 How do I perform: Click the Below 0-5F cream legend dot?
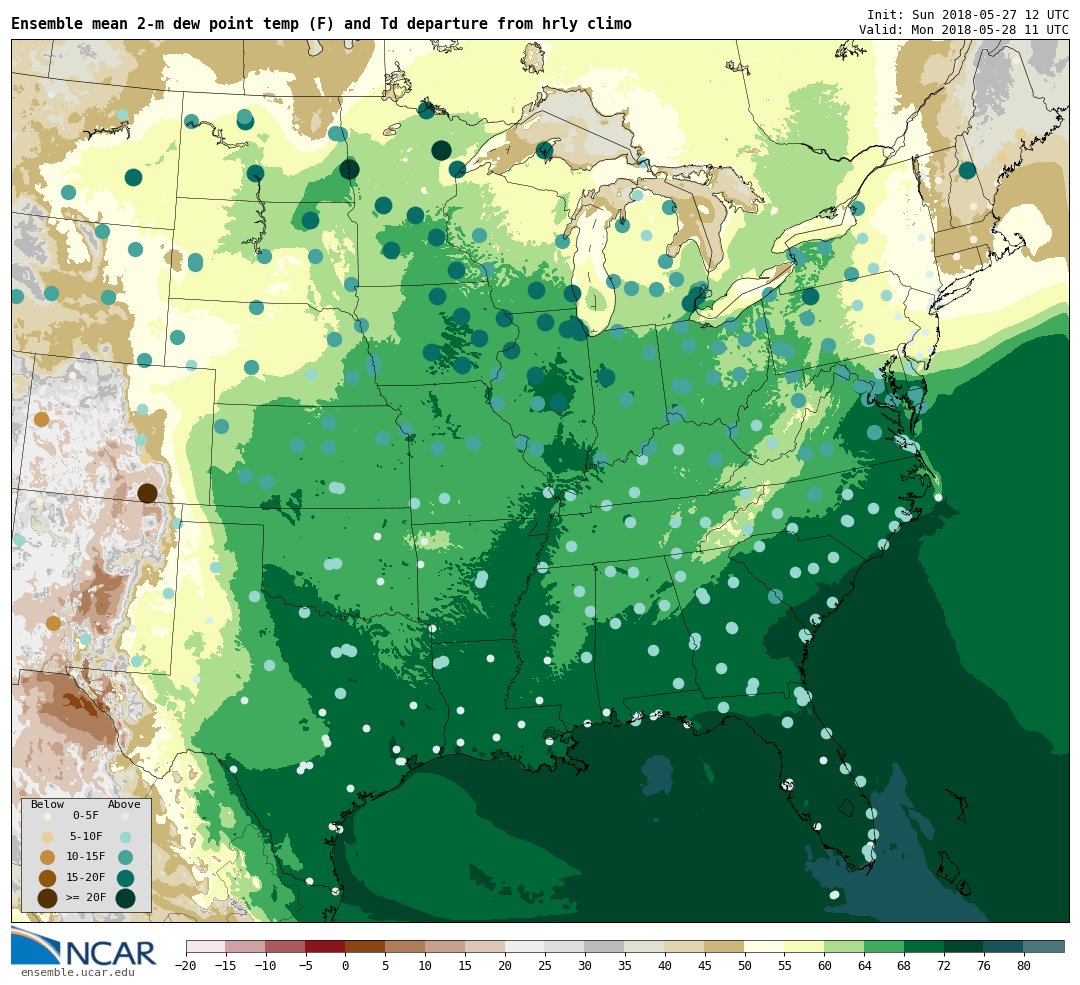click(x=48, y=816)
